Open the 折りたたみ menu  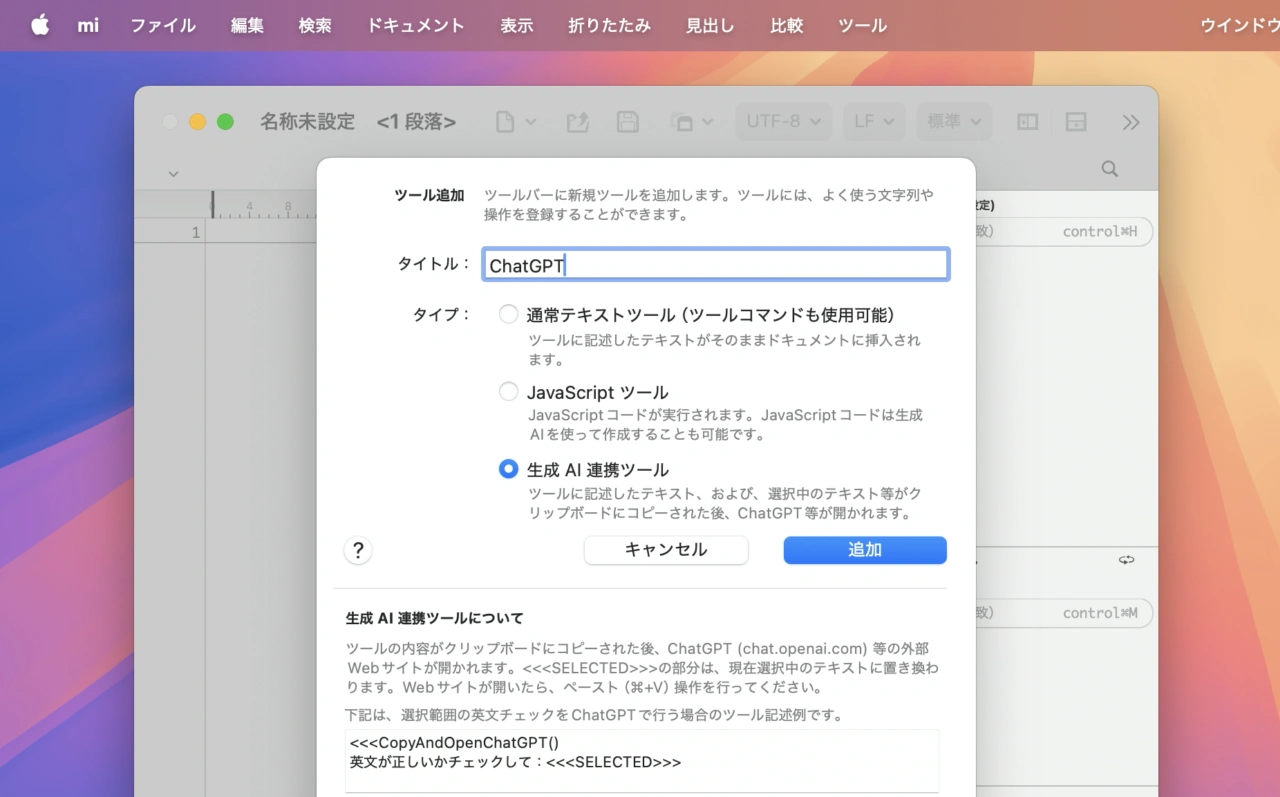609,25
